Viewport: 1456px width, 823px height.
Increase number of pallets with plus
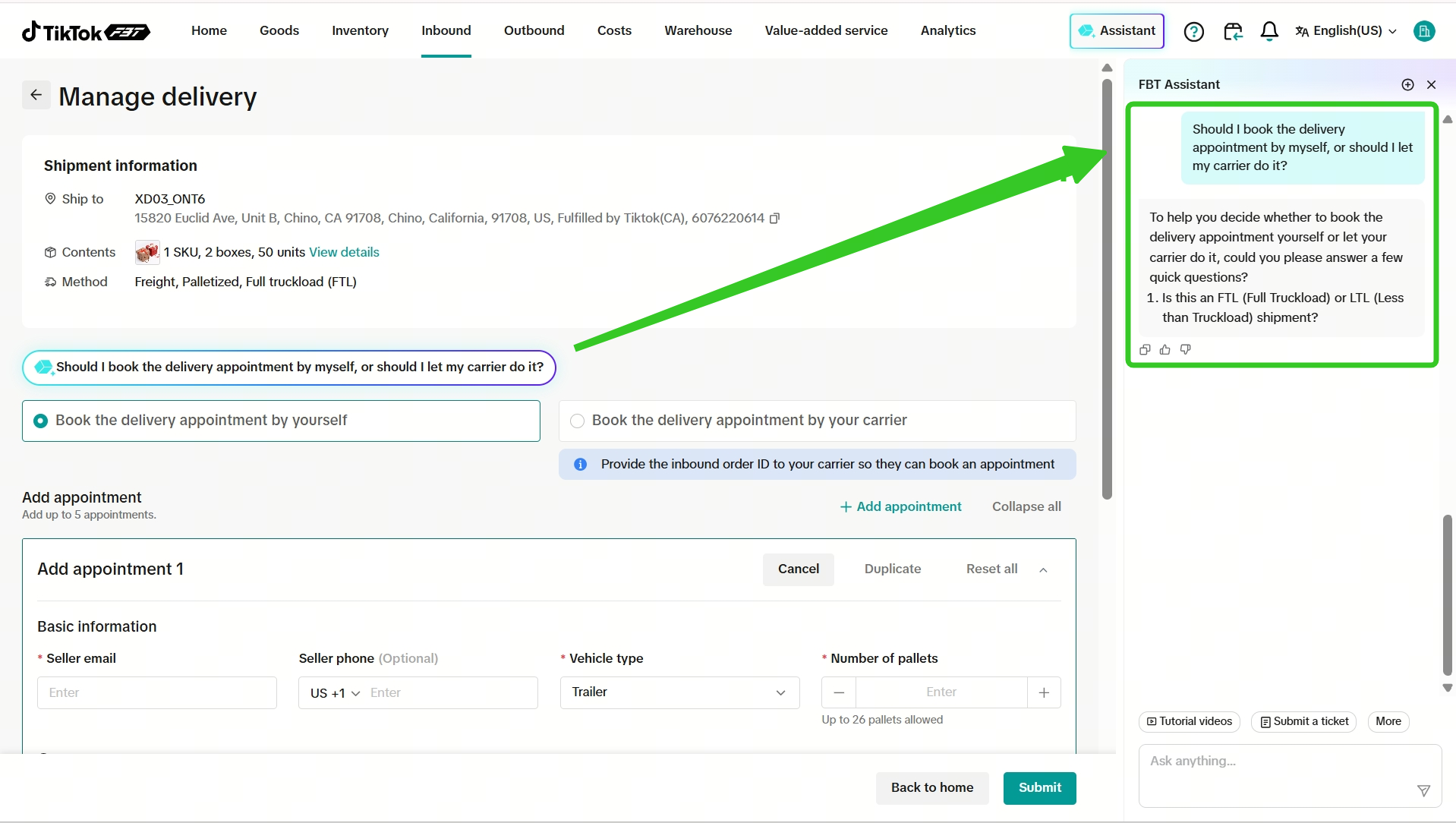pos(1044,692)
